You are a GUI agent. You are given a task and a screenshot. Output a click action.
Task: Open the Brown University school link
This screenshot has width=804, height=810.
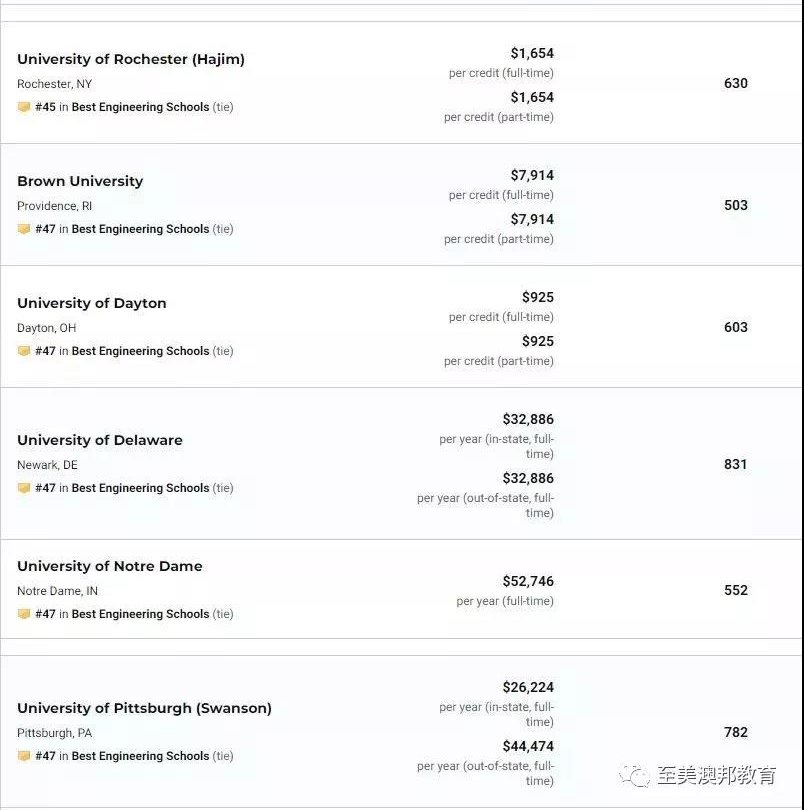click(80, 181)
